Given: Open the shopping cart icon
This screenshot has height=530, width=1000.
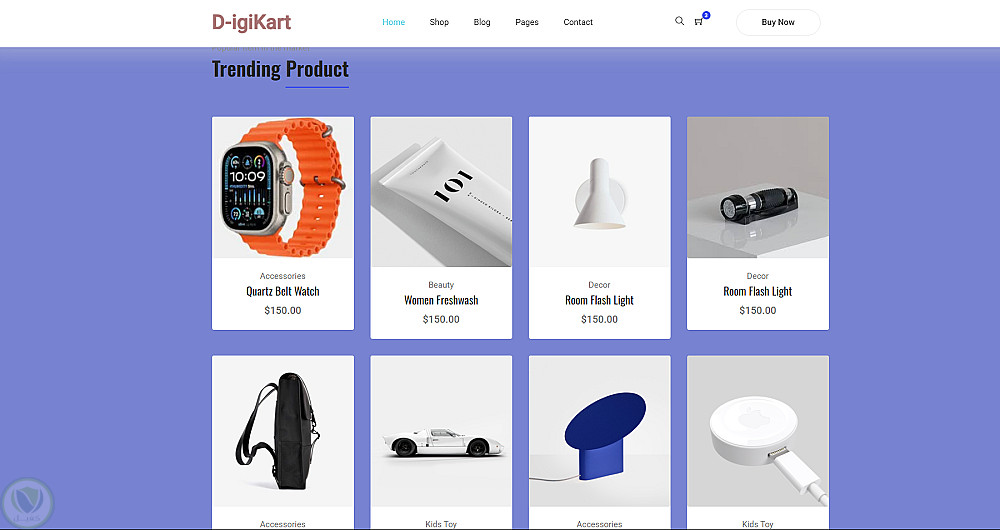Looking at the screenshot, I should point(698,22).
